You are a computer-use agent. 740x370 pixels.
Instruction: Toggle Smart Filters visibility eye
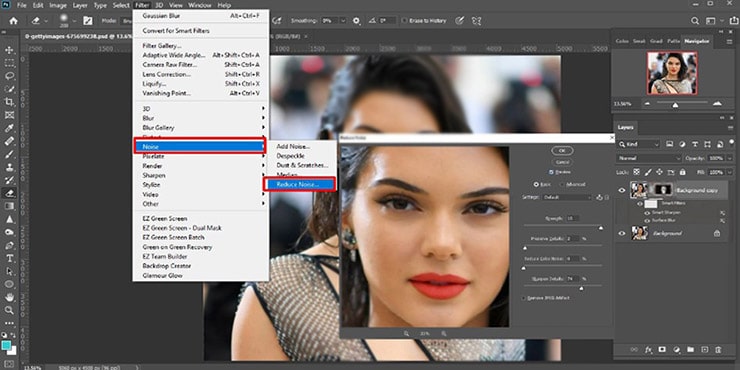(x=640, y=204)
